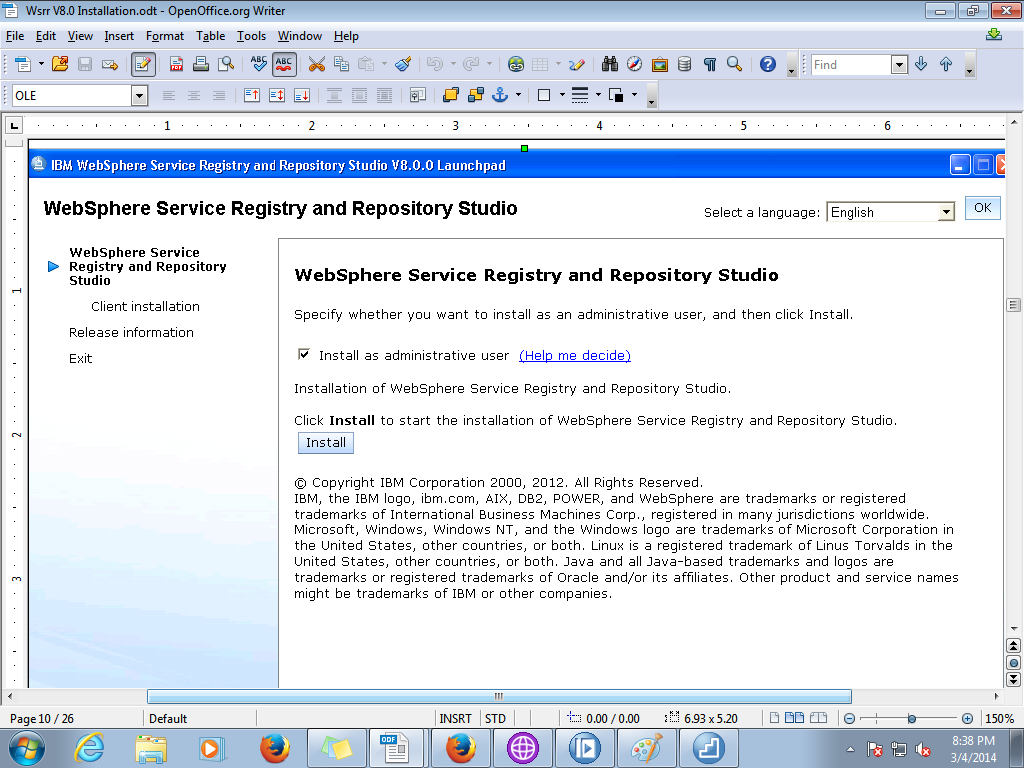Toggle AutoSpellcheck button
The height and width of the screenshot is (768, 1024).
click(x=284, y=64)
